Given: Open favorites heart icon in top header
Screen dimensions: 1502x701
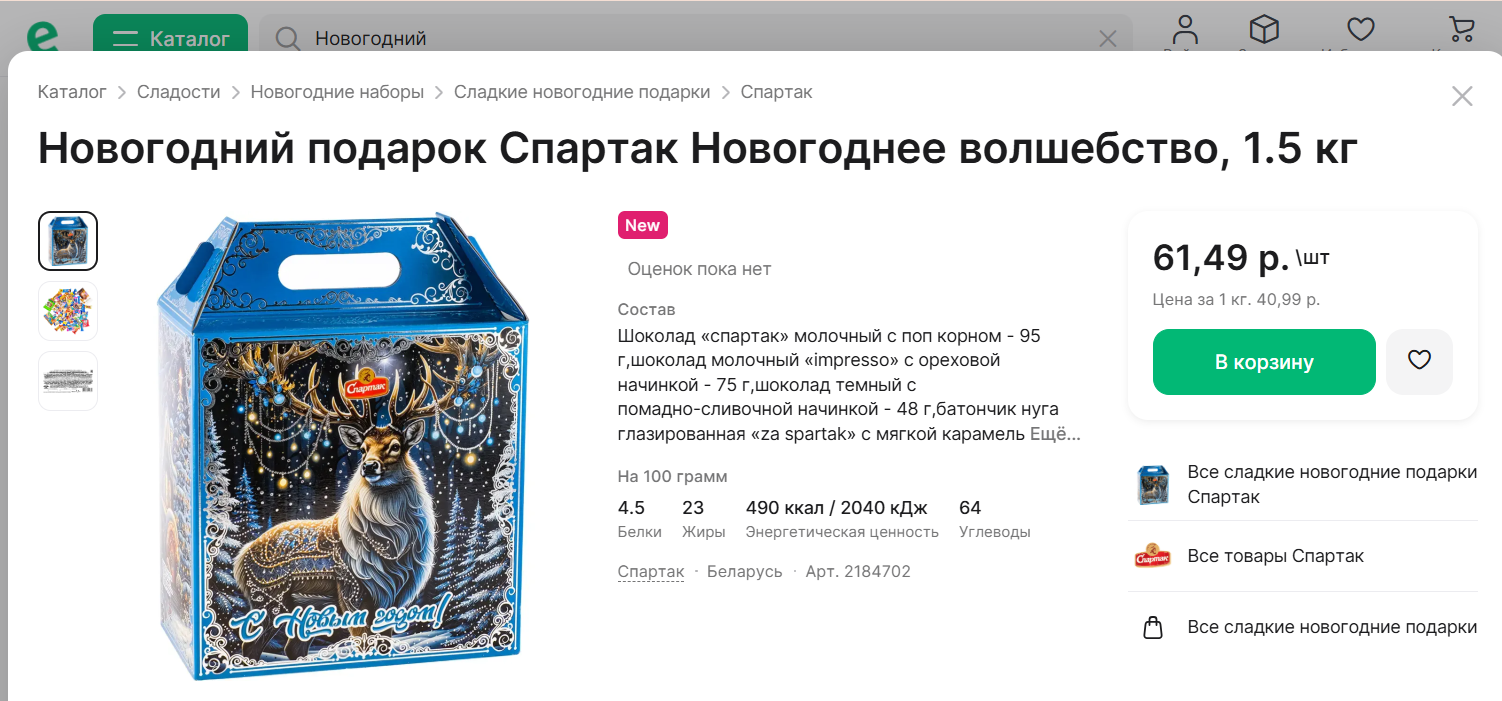Looking at the screenshot, I should (1361, 29).
